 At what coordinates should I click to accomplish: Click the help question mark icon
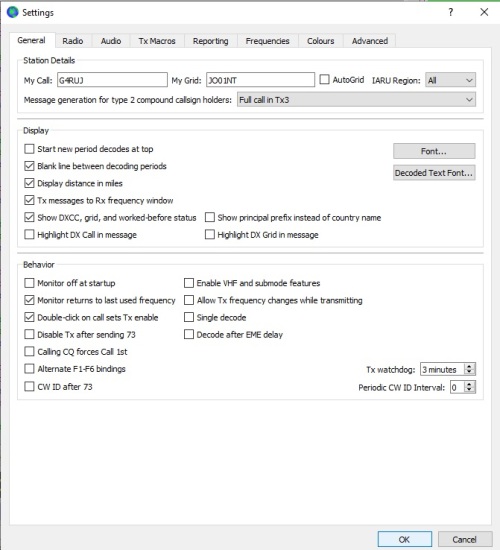point(451,12)
